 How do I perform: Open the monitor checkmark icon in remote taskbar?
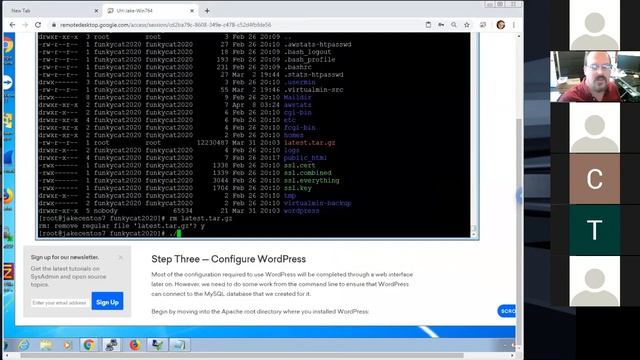[x=157, y=345]
